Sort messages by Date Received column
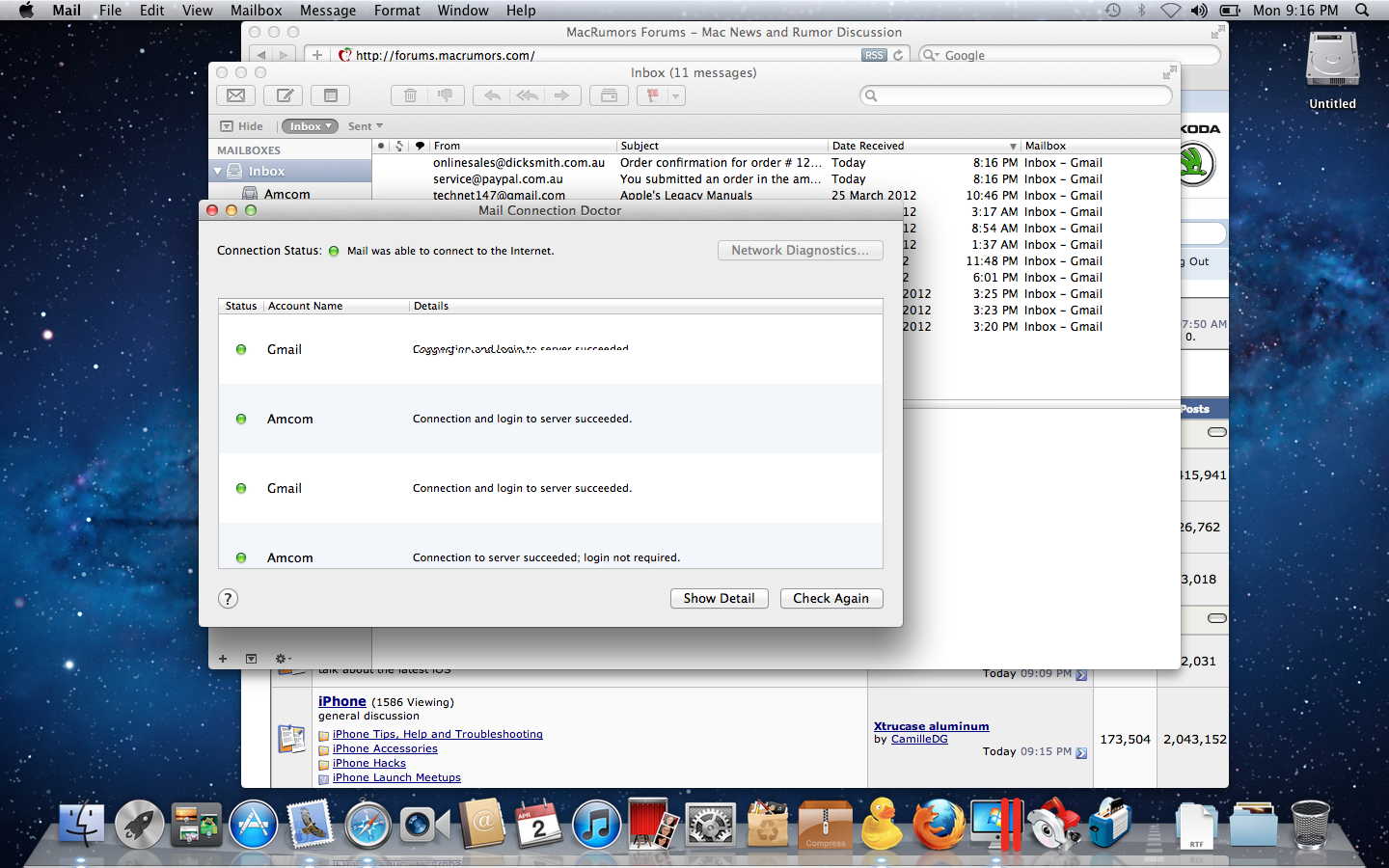This screenshot has height=868, width=1389. [924, 146]
